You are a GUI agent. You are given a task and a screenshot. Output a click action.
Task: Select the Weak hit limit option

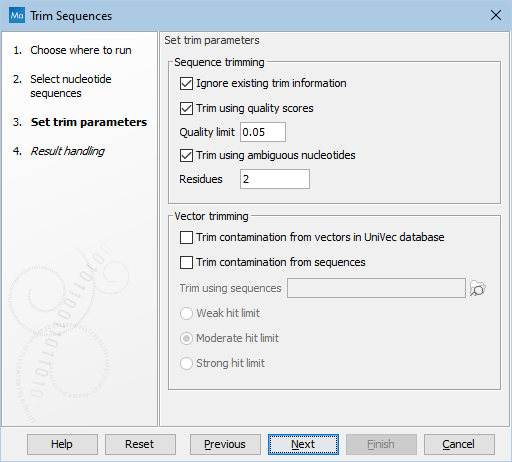click(x=186, y=313)
